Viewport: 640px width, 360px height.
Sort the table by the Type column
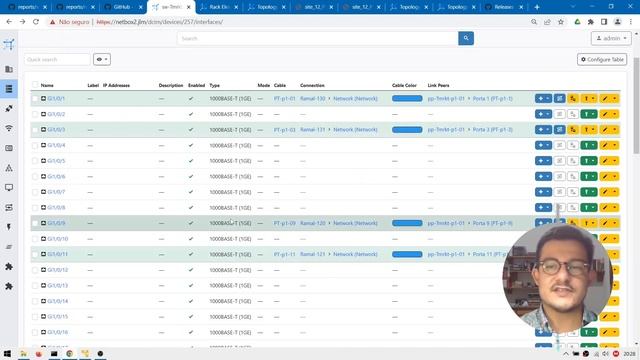pos(214,85)
